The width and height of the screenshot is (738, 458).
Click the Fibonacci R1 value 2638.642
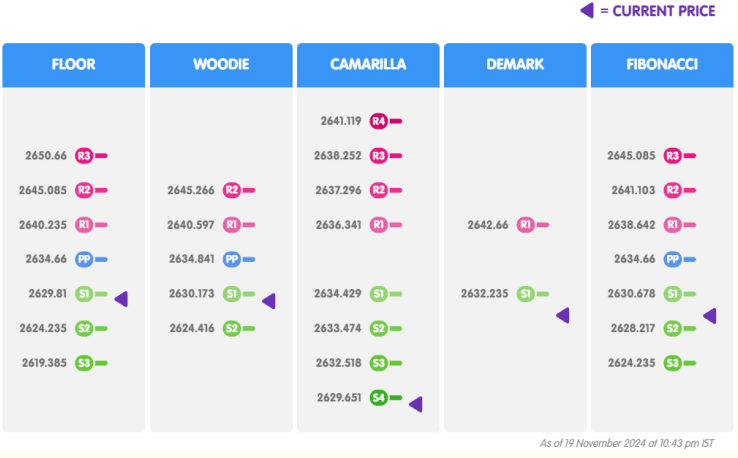point(631,225)
